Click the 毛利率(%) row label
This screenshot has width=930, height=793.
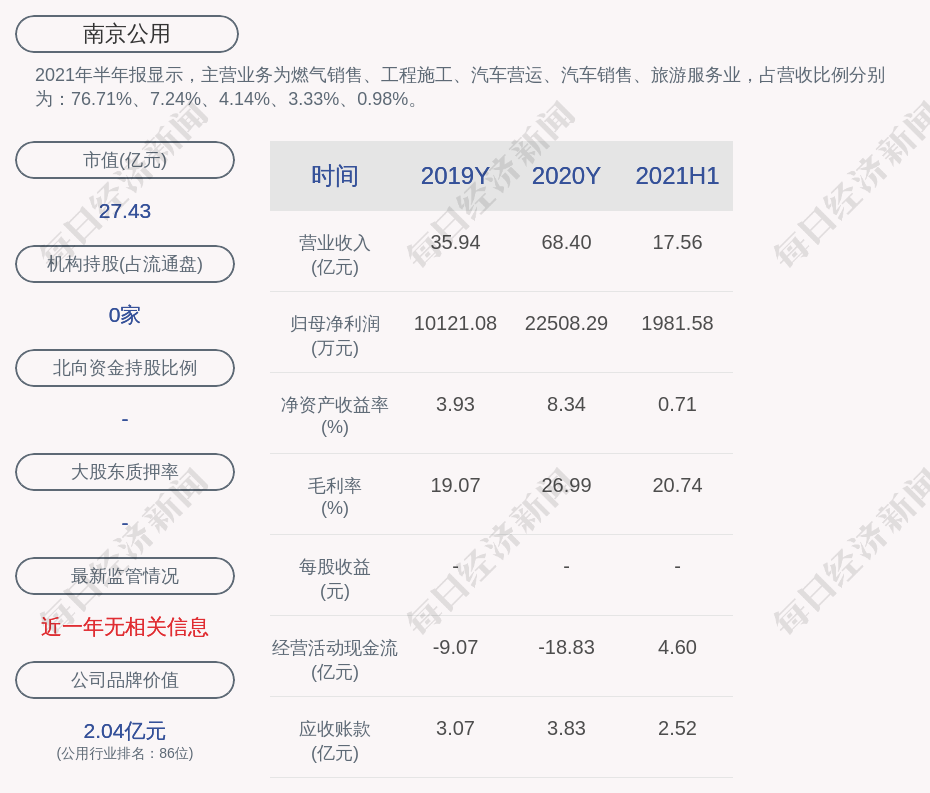click(x=335, y=497)
